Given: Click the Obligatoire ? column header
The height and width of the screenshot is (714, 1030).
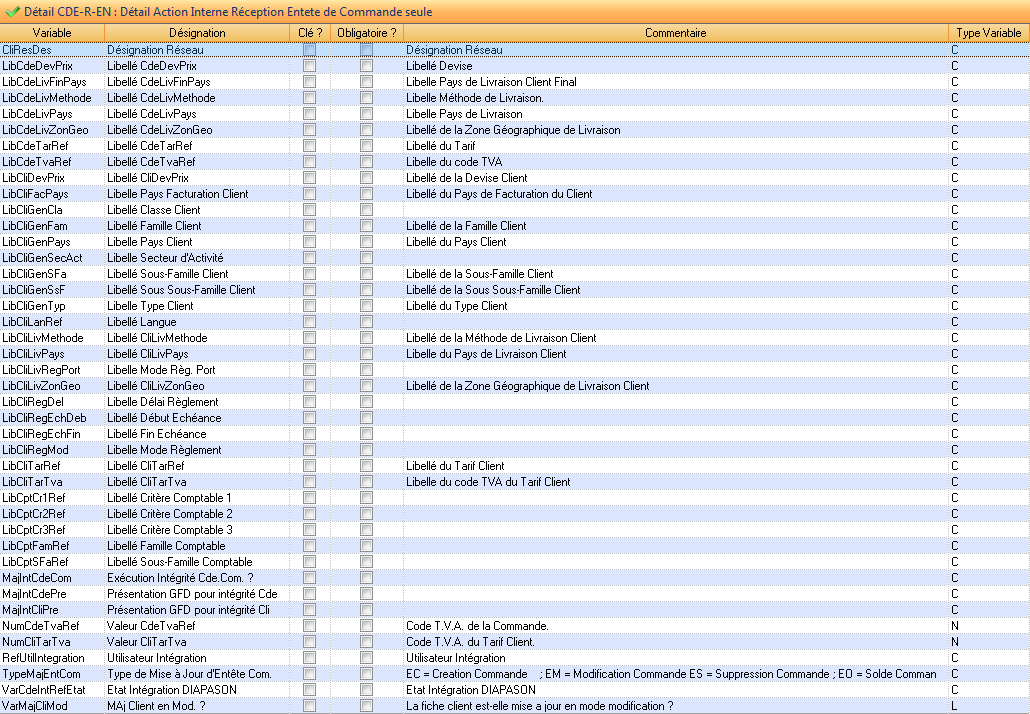Looking at the screenshot, I should point(366,33).
